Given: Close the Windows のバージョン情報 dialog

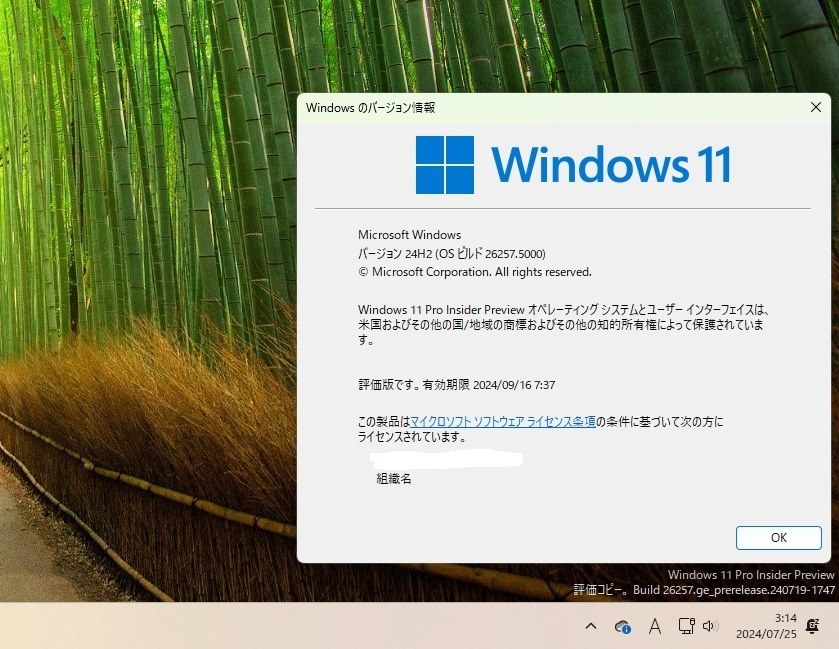Looking at the screenshot, I should [815, 108].
